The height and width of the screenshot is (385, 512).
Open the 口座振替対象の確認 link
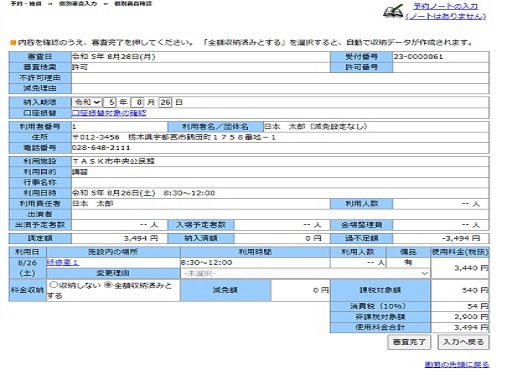tap(109, 113)
